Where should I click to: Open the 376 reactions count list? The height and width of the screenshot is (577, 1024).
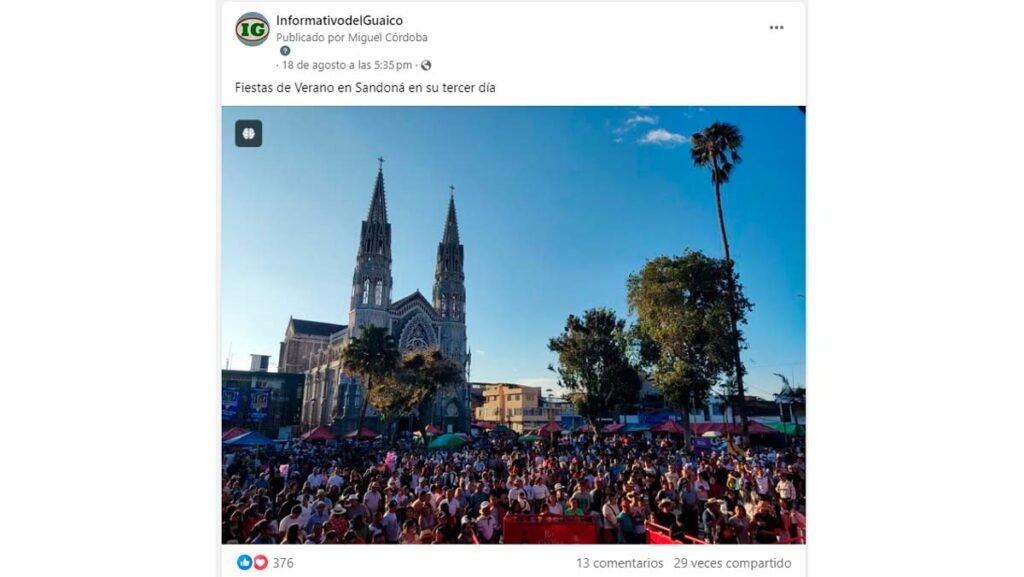(x=283, y=563)
